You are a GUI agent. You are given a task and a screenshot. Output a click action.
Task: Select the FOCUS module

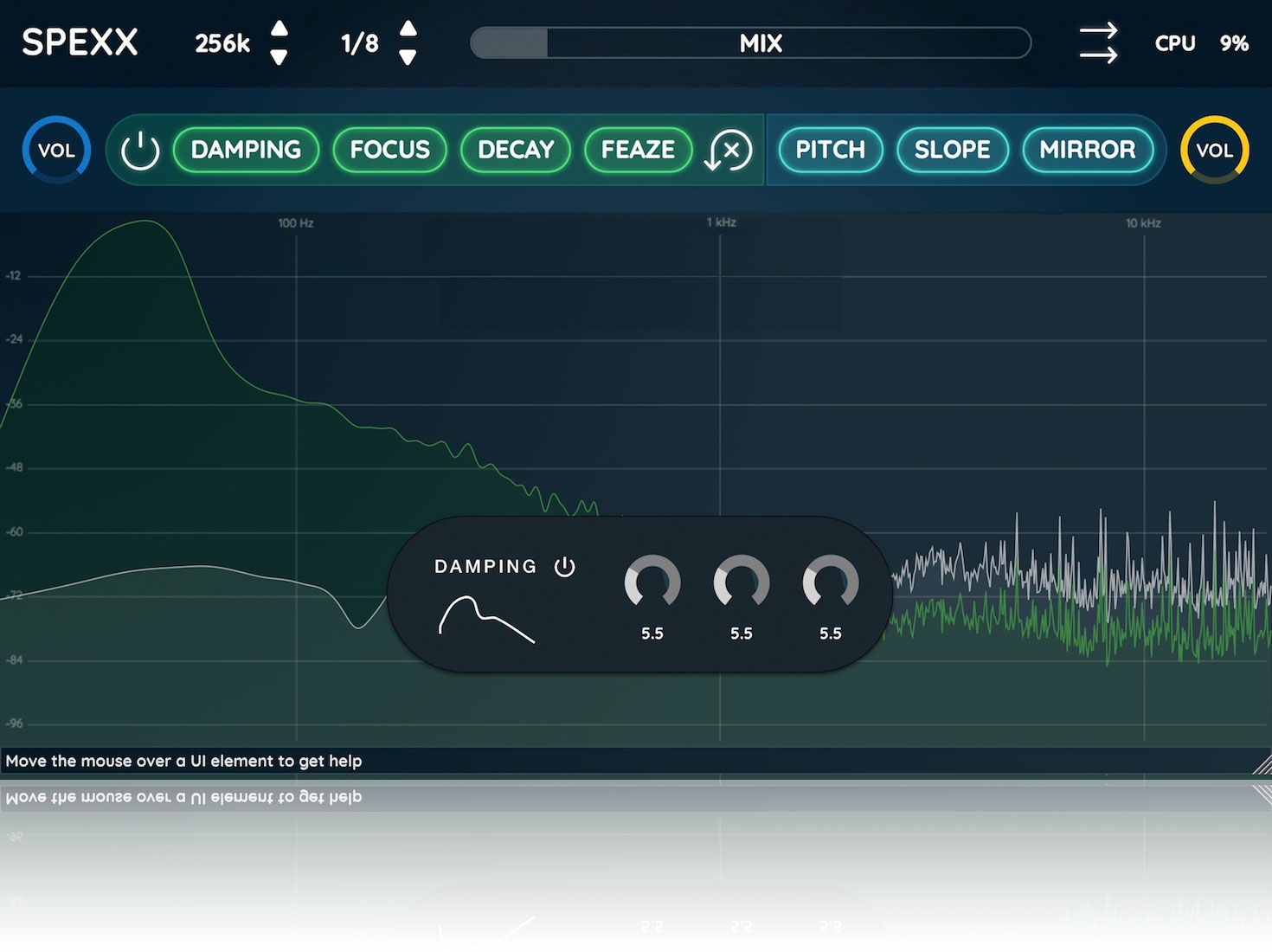[x=389, y=150]
